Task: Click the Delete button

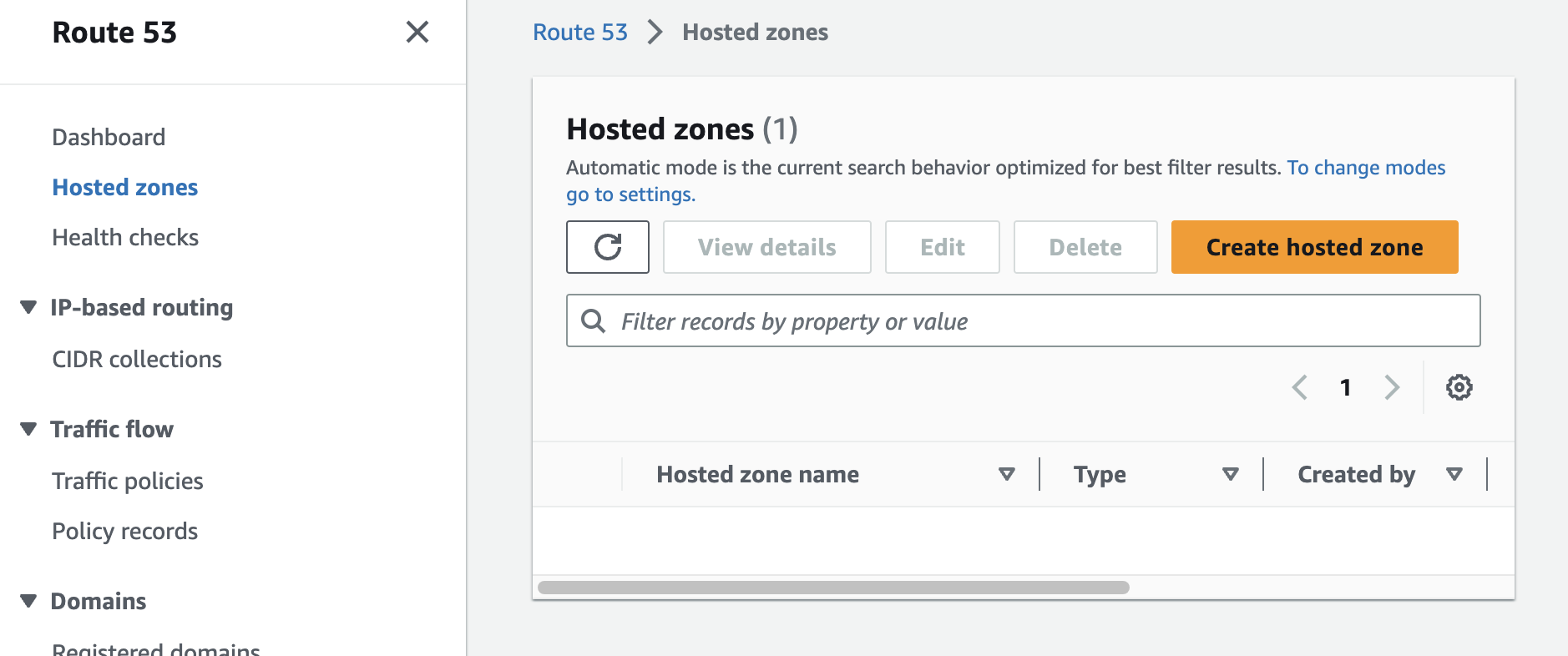Action: tap(1085, 247)
